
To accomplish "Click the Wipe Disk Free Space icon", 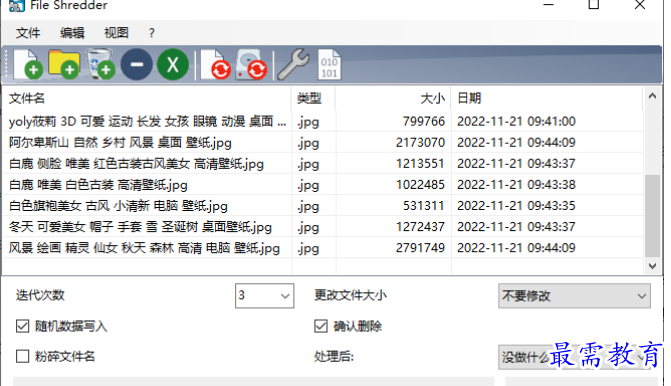I will 252,65.
